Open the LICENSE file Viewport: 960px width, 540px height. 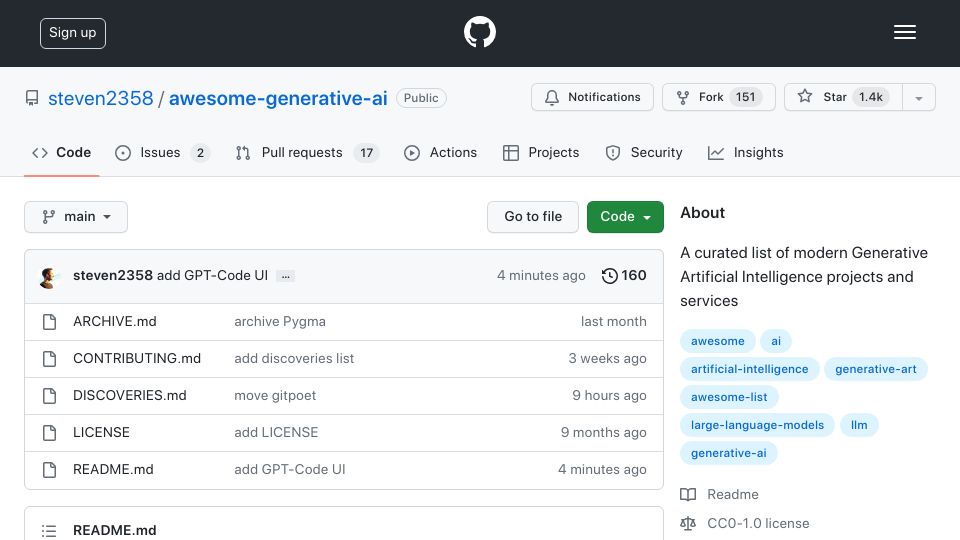point(101,432)
